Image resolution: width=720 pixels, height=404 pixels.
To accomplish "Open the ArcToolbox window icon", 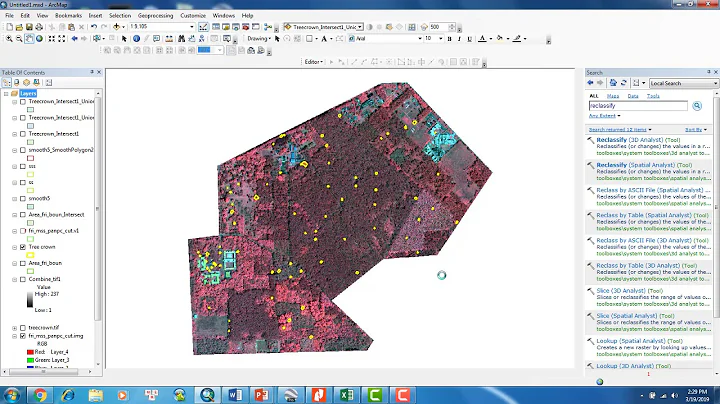I will click(x=246, y=27).
